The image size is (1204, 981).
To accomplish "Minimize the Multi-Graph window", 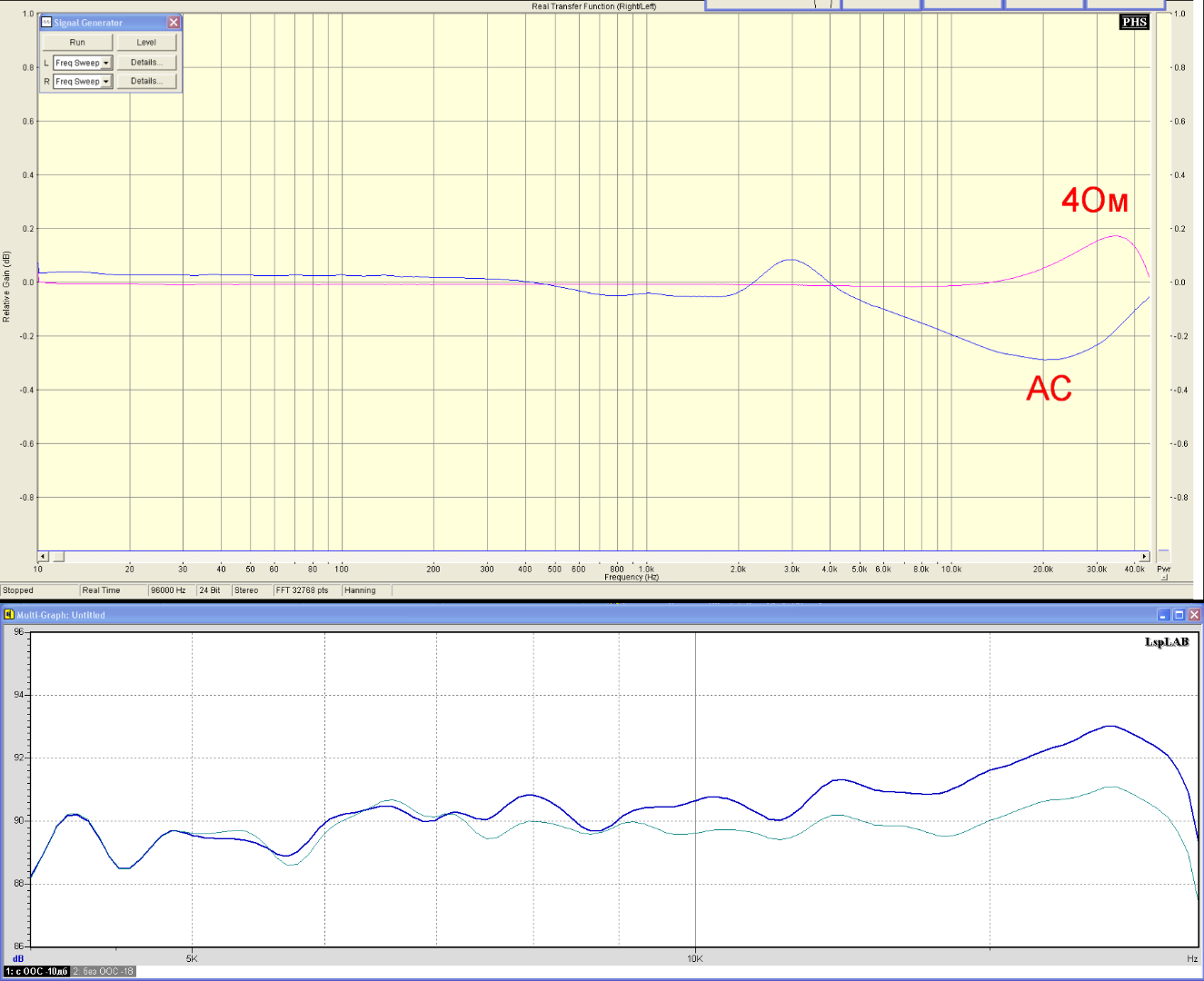I will (1164, 615).
